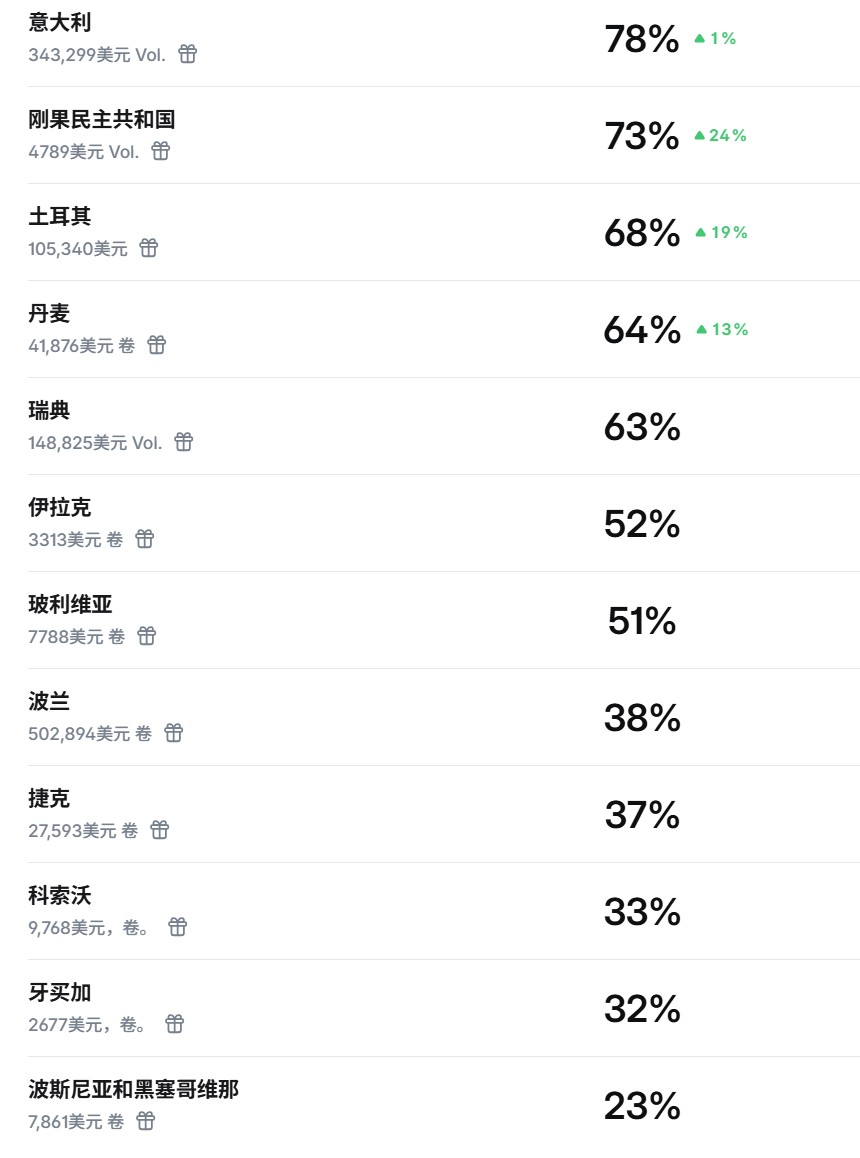Click the gift icon beside 意大利 volume
This screenshot has height=1158, width=860.
(x=188, y=54)
